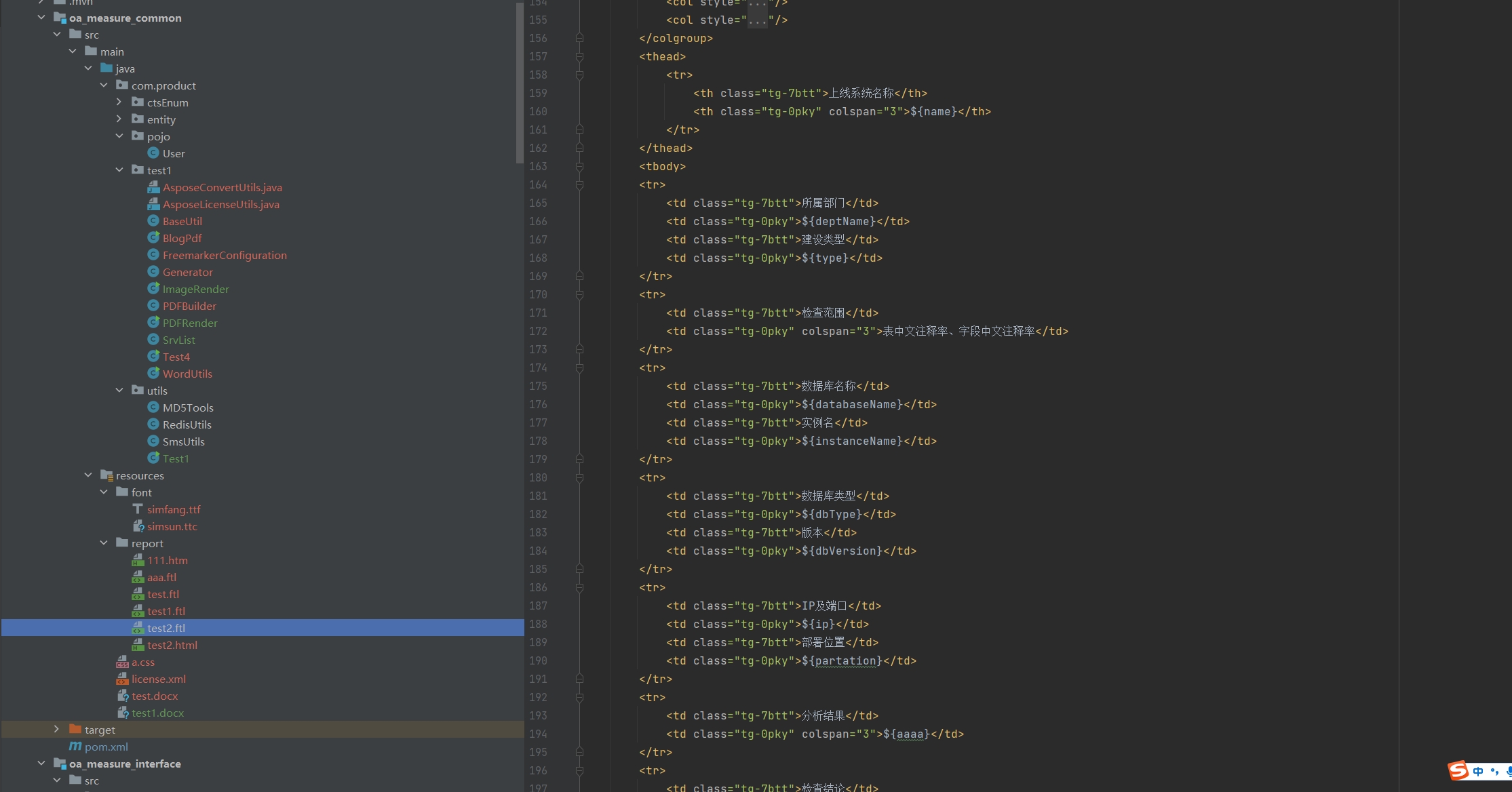This screenshot has height=792, width=1512.
Task: Click the WordUtils class icon
Action: point(153,374)
